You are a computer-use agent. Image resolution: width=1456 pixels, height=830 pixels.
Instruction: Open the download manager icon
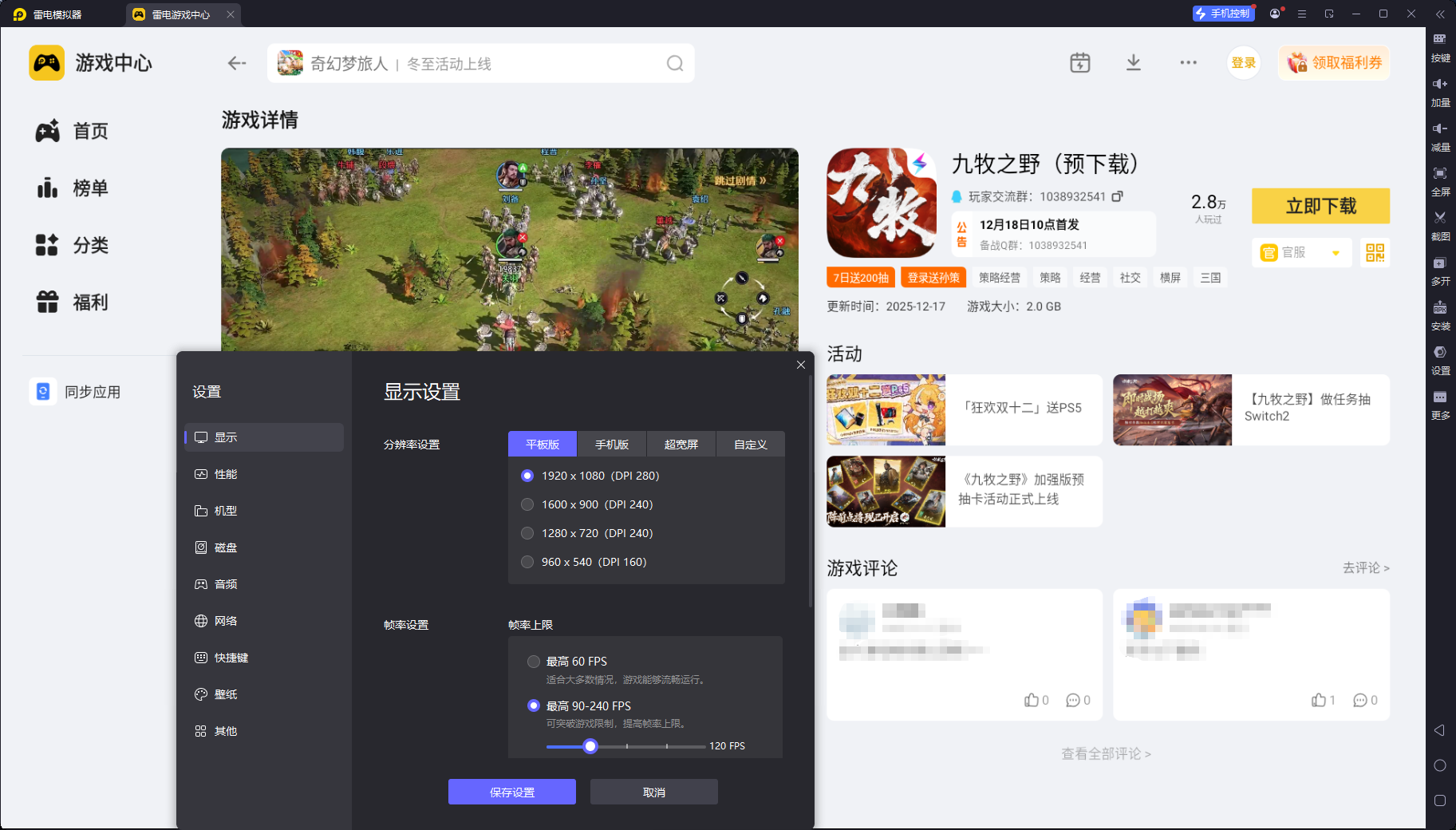tap(1134, 63)
